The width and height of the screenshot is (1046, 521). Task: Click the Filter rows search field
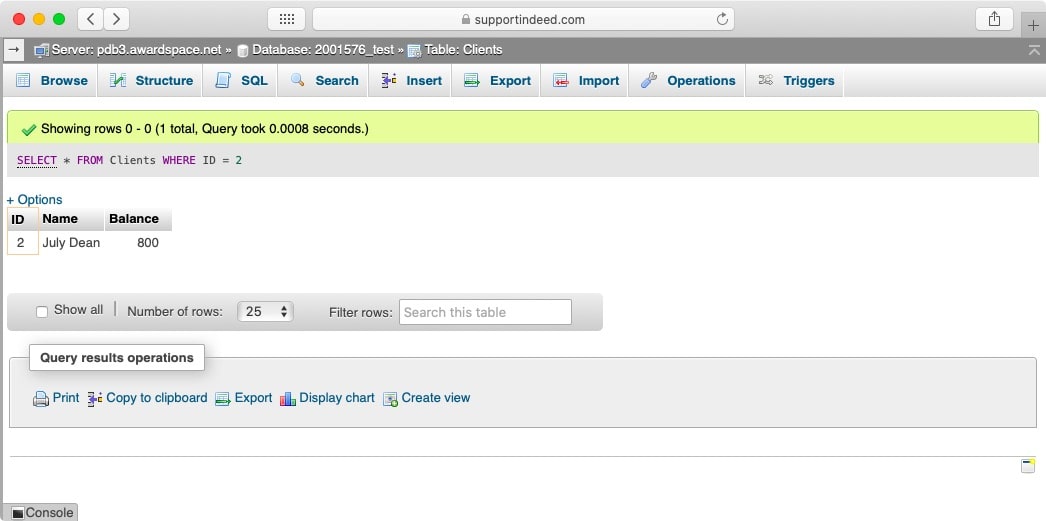point(485,312)
